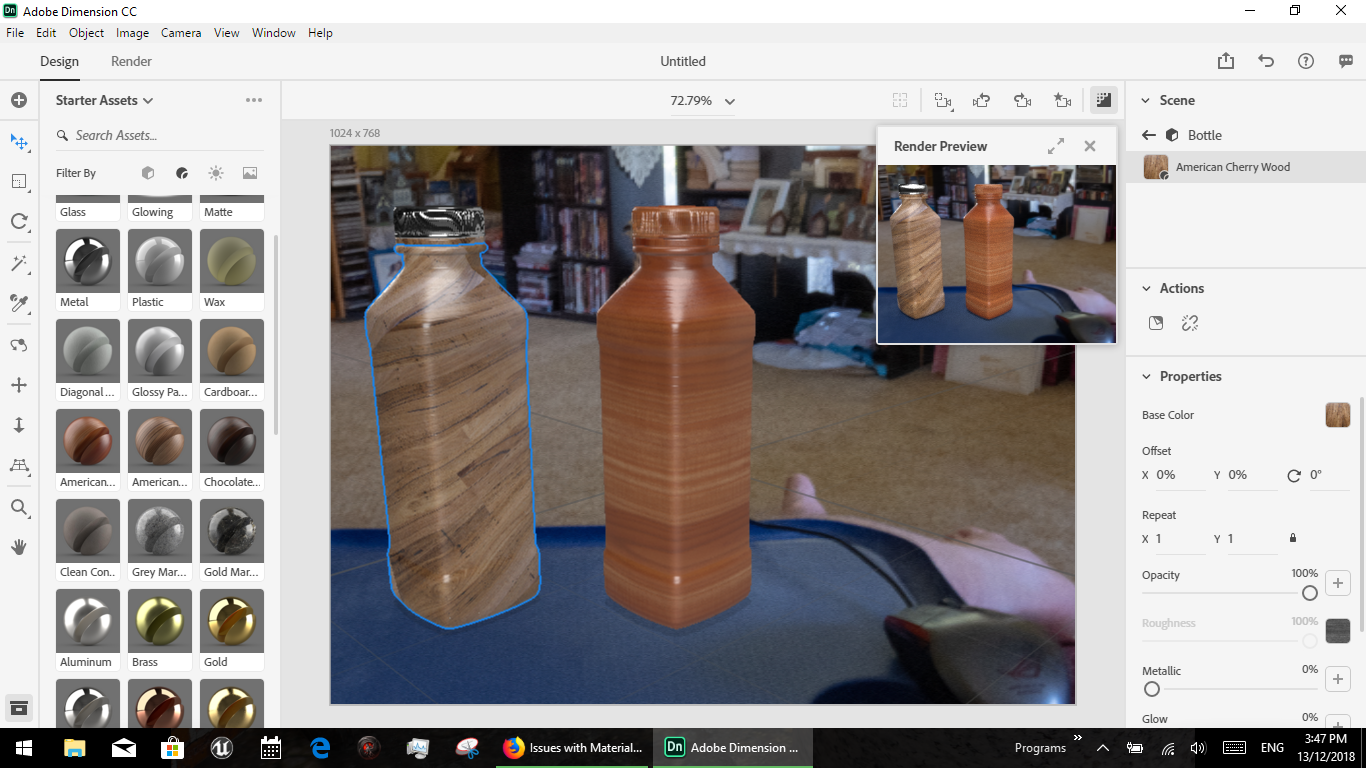Image resolution: width=1366 pixels, height=768 pixels.
Task: Open the assets panel more options menu
Action: [x=254, y=100]
